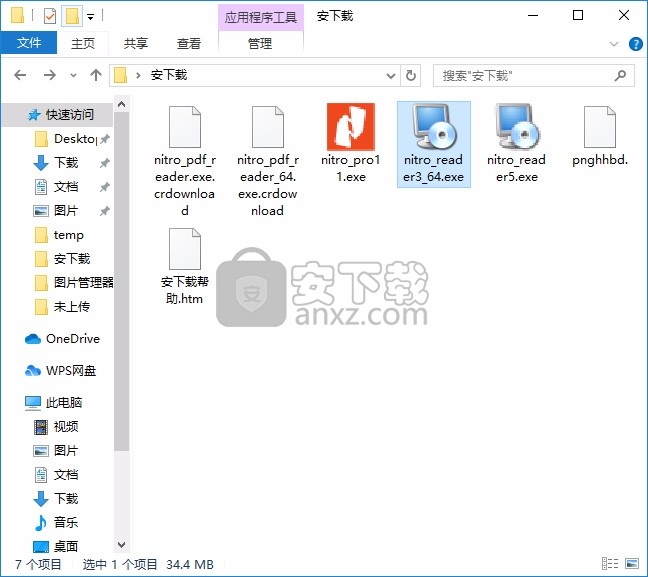Open 桌面 under 此电脑
Screen dimensions: 648x577
tap(55, 546)
